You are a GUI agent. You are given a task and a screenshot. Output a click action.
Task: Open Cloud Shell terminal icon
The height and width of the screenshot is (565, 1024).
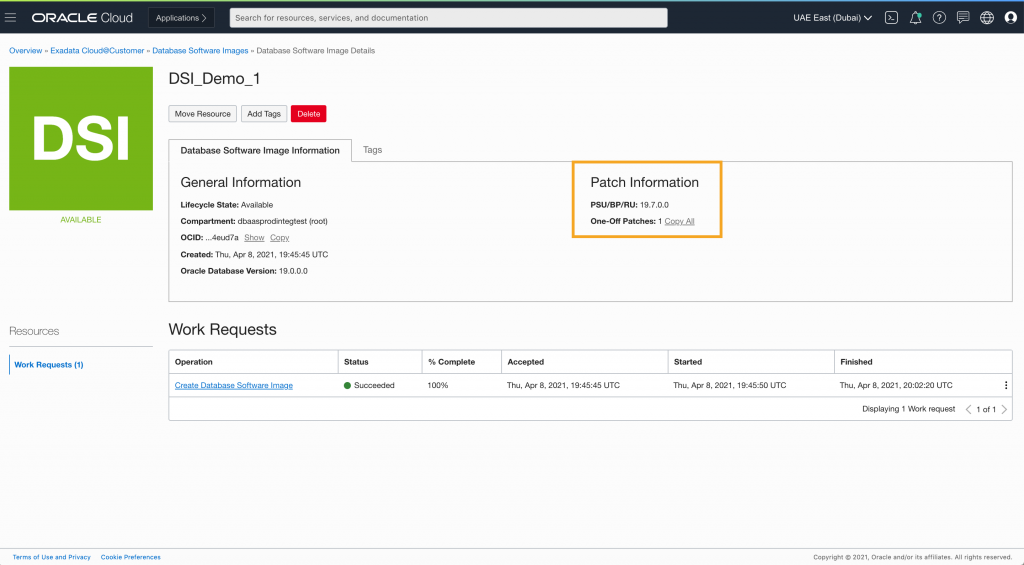point(891,18)
